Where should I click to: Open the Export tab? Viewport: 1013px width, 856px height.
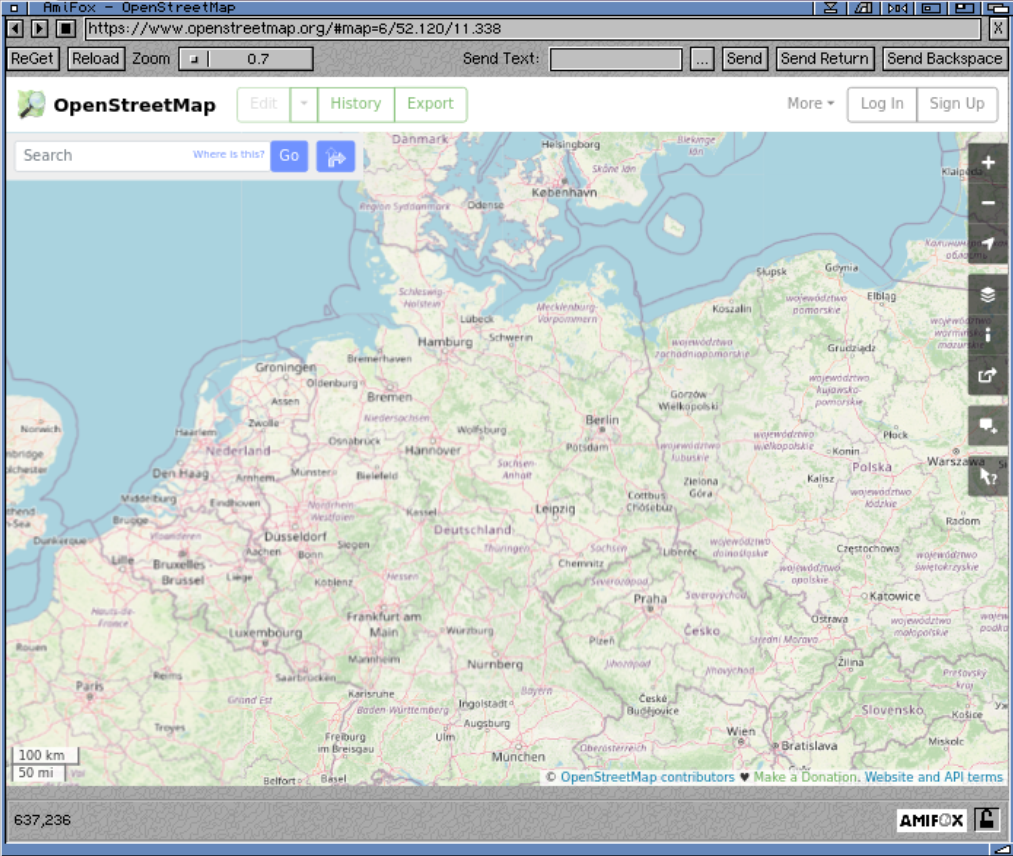(x=430, y=104)
